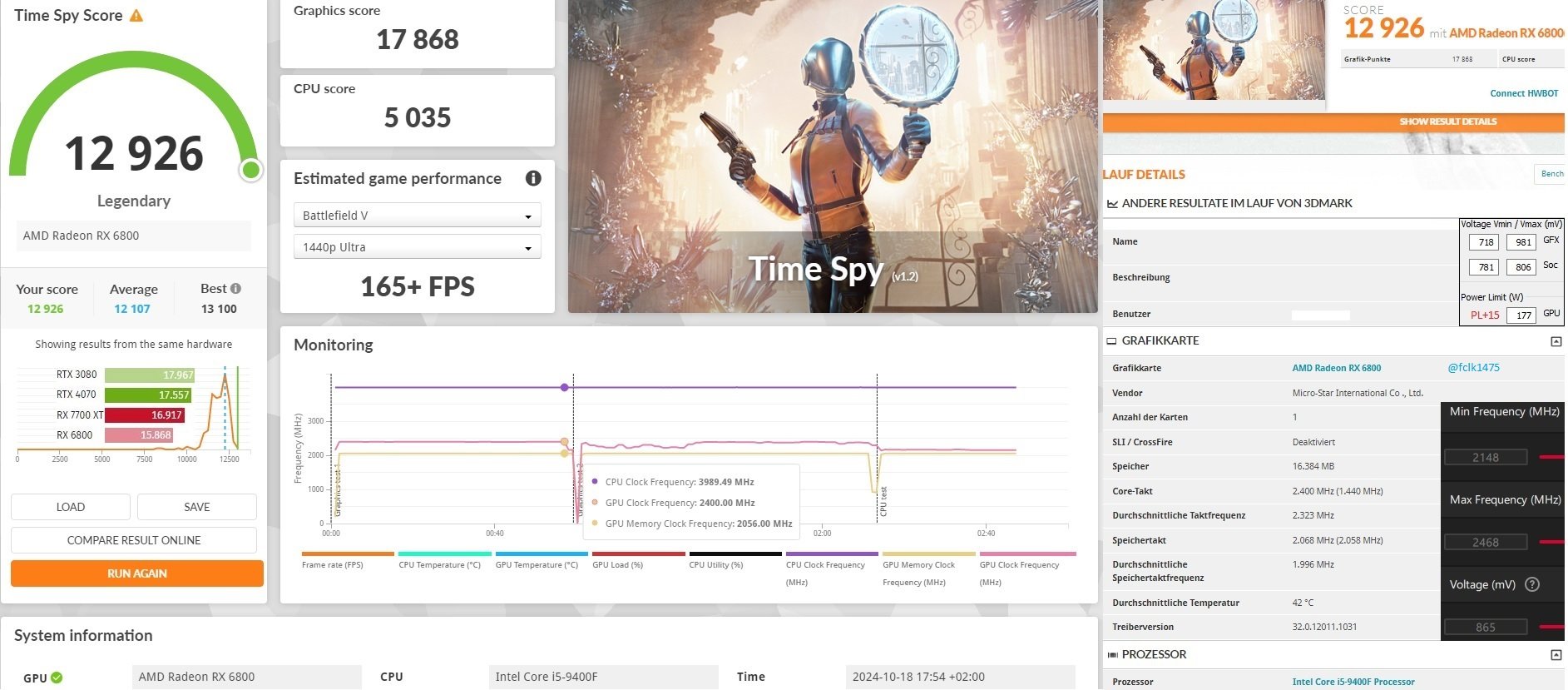1568x690 pixels.
Task: Open the Estimated game performance info icon
Action: 533,178
